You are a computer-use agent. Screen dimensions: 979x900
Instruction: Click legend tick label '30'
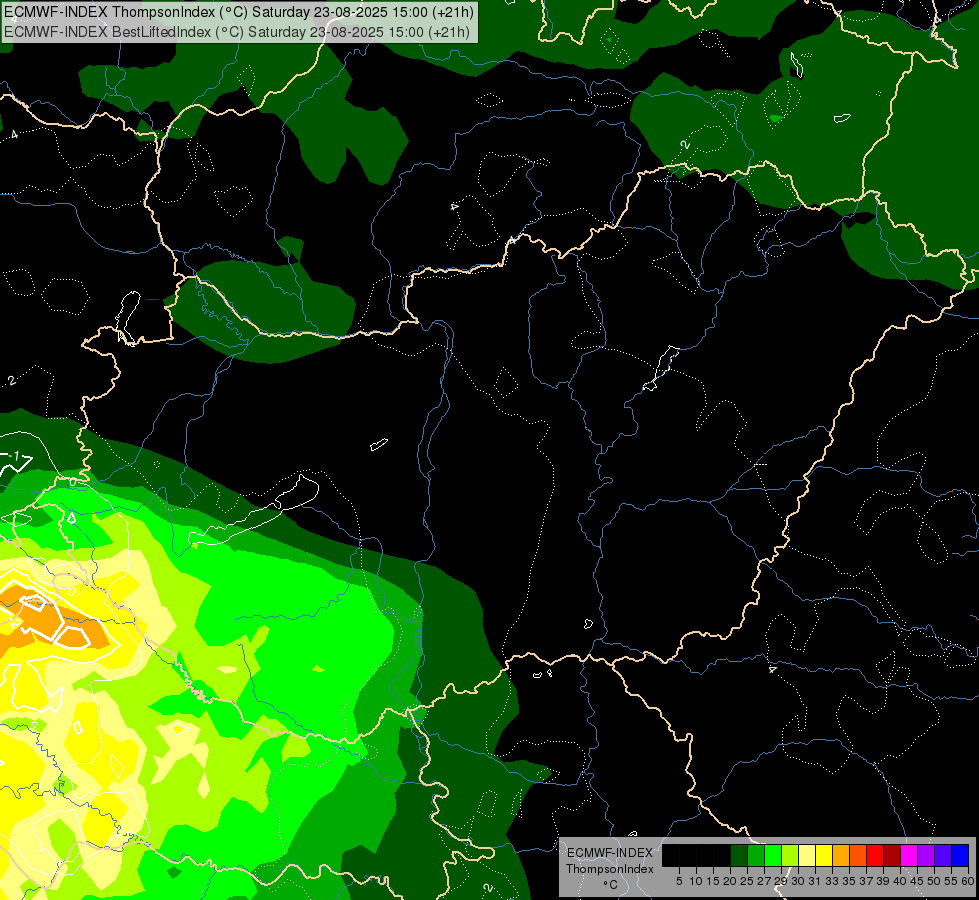tap(799, 881)
